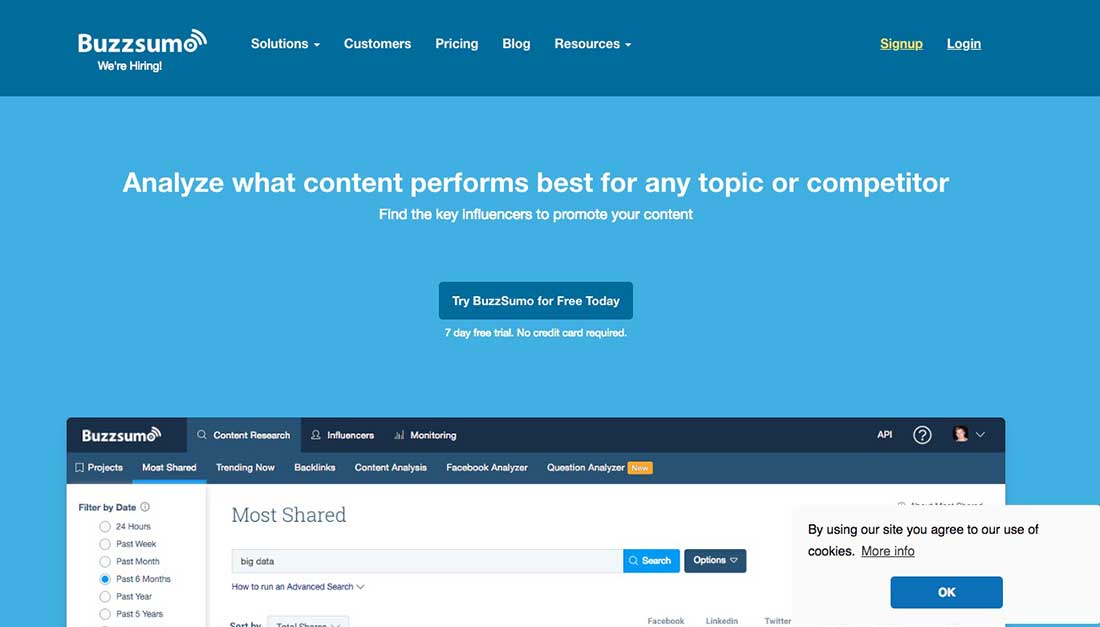Click the Most Shared heading text
The image size is (1100, 627).
(289, 515)
